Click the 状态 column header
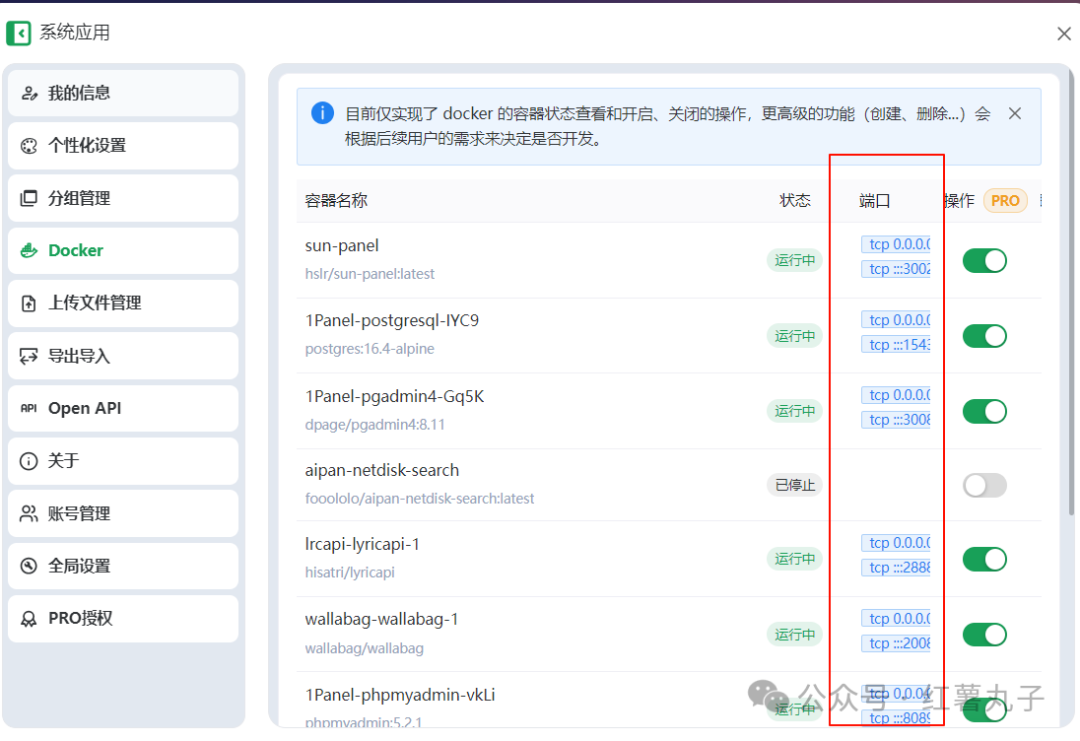 click(x=795, y=200)
